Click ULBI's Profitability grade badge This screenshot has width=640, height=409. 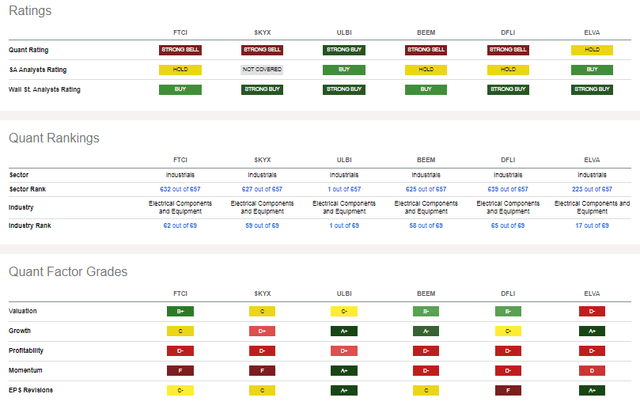344,351
